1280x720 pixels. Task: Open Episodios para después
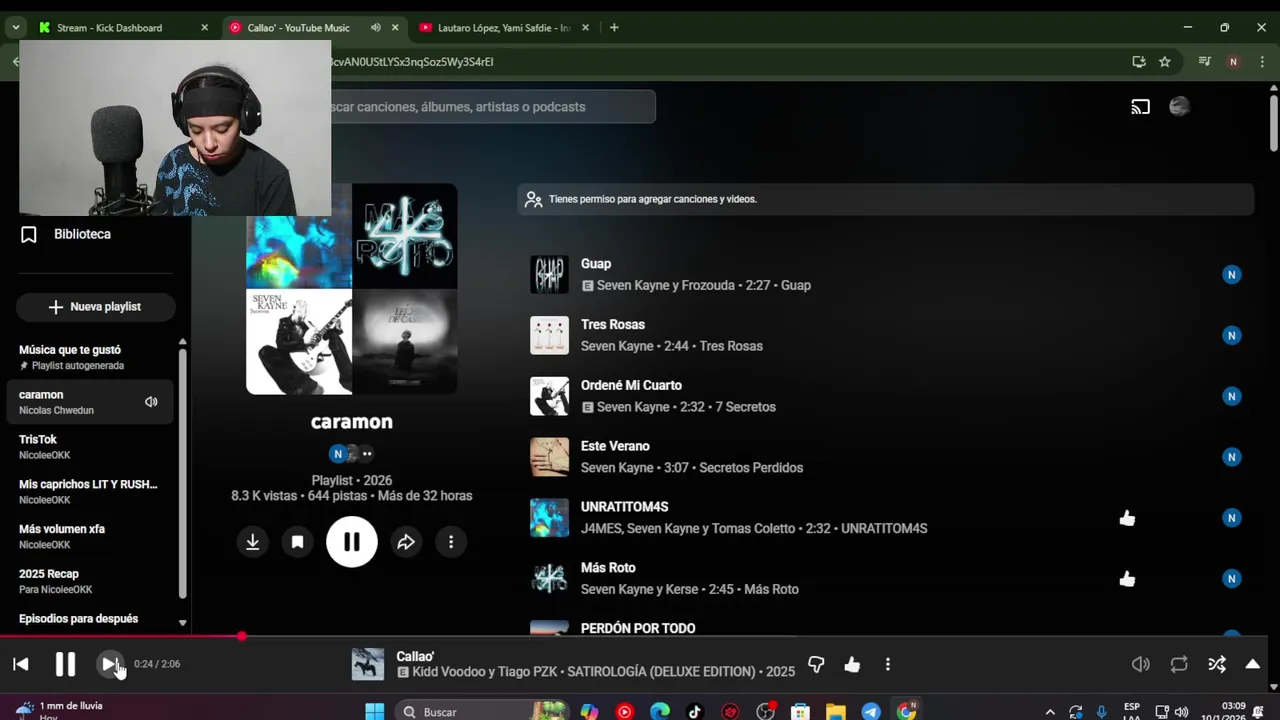pos(79,619)
